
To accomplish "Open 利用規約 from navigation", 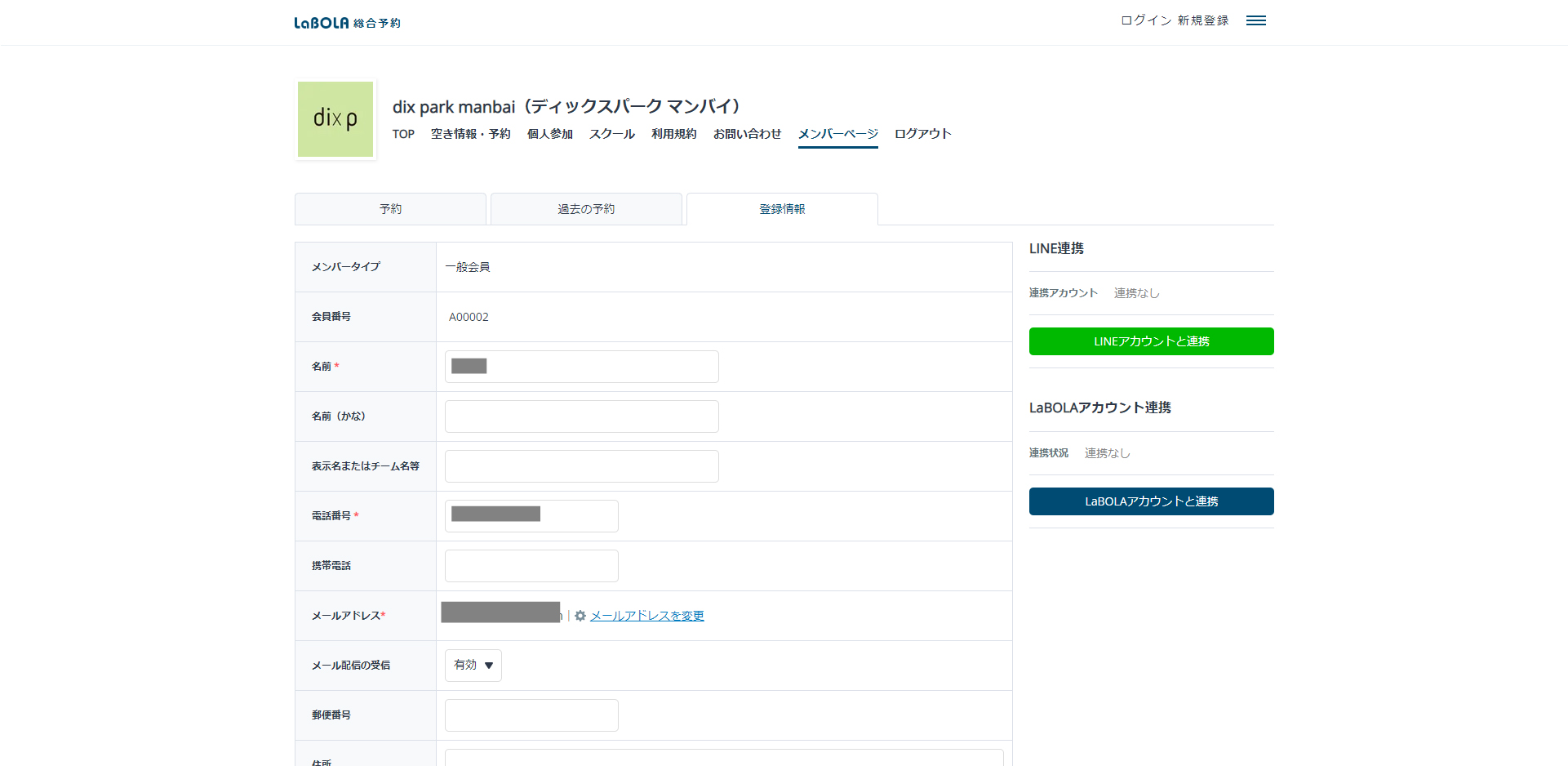I will 673,134.
